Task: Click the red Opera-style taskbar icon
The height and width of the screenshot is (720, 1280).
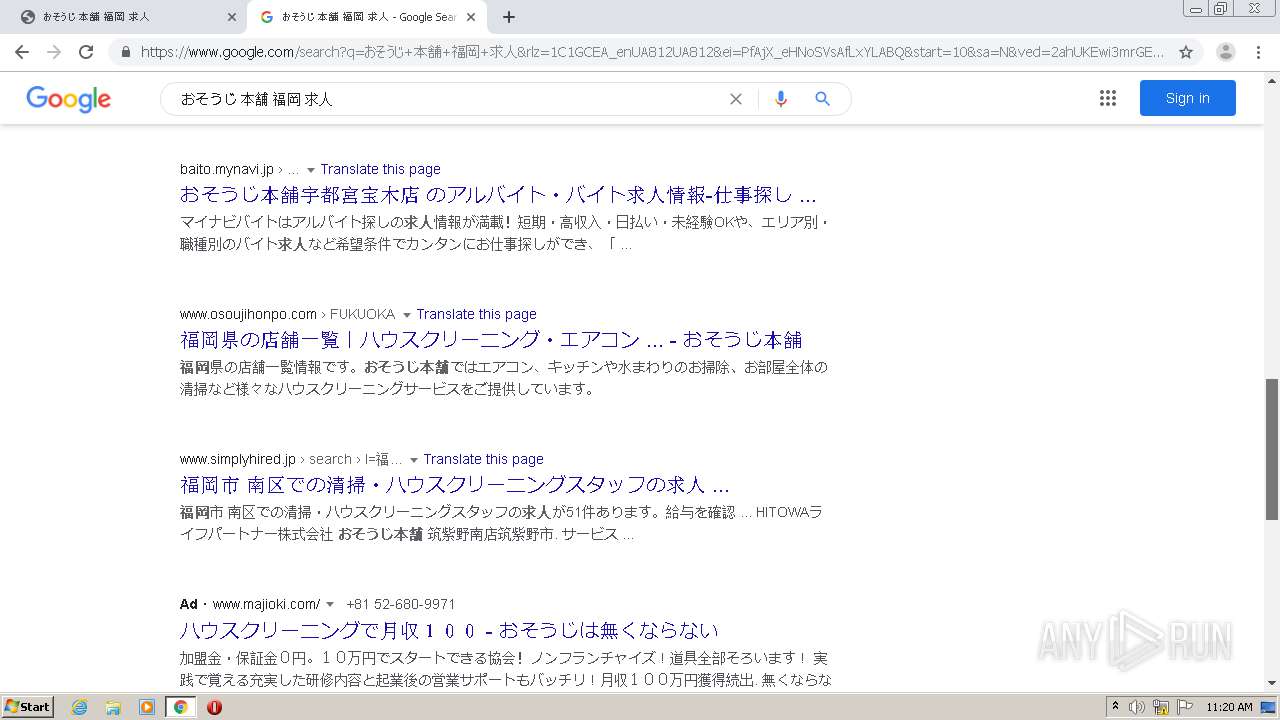Action: (214, 707)
